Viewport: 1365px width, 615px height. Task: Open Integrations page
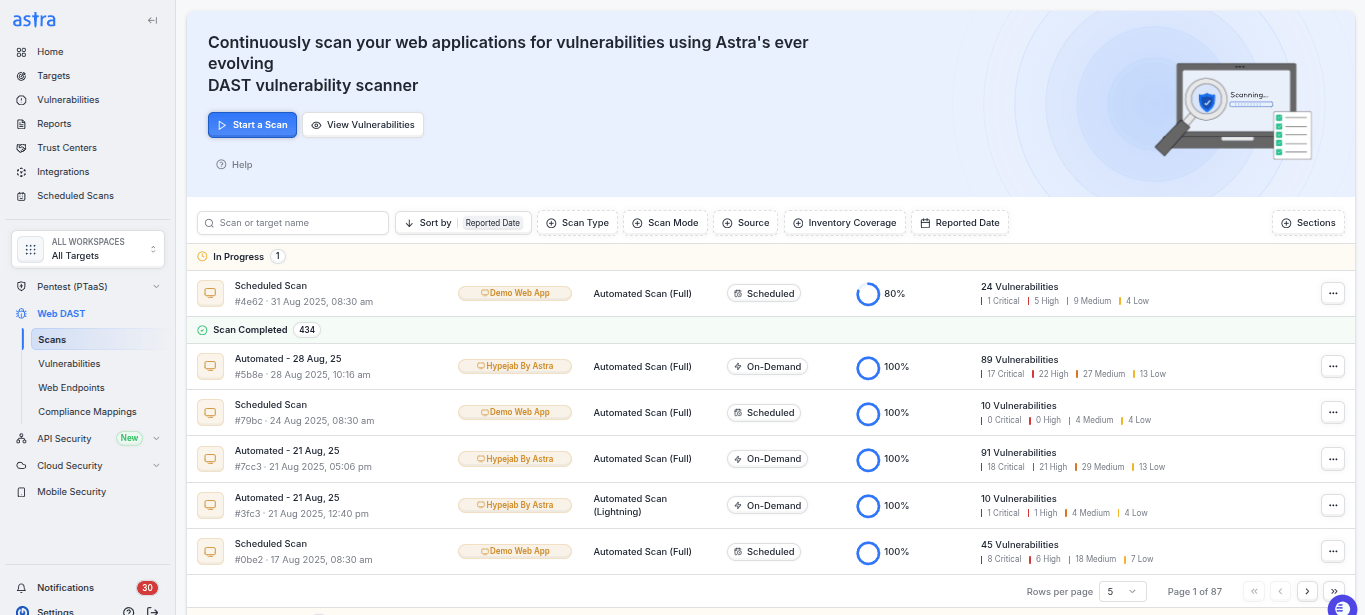click(63, 172)
